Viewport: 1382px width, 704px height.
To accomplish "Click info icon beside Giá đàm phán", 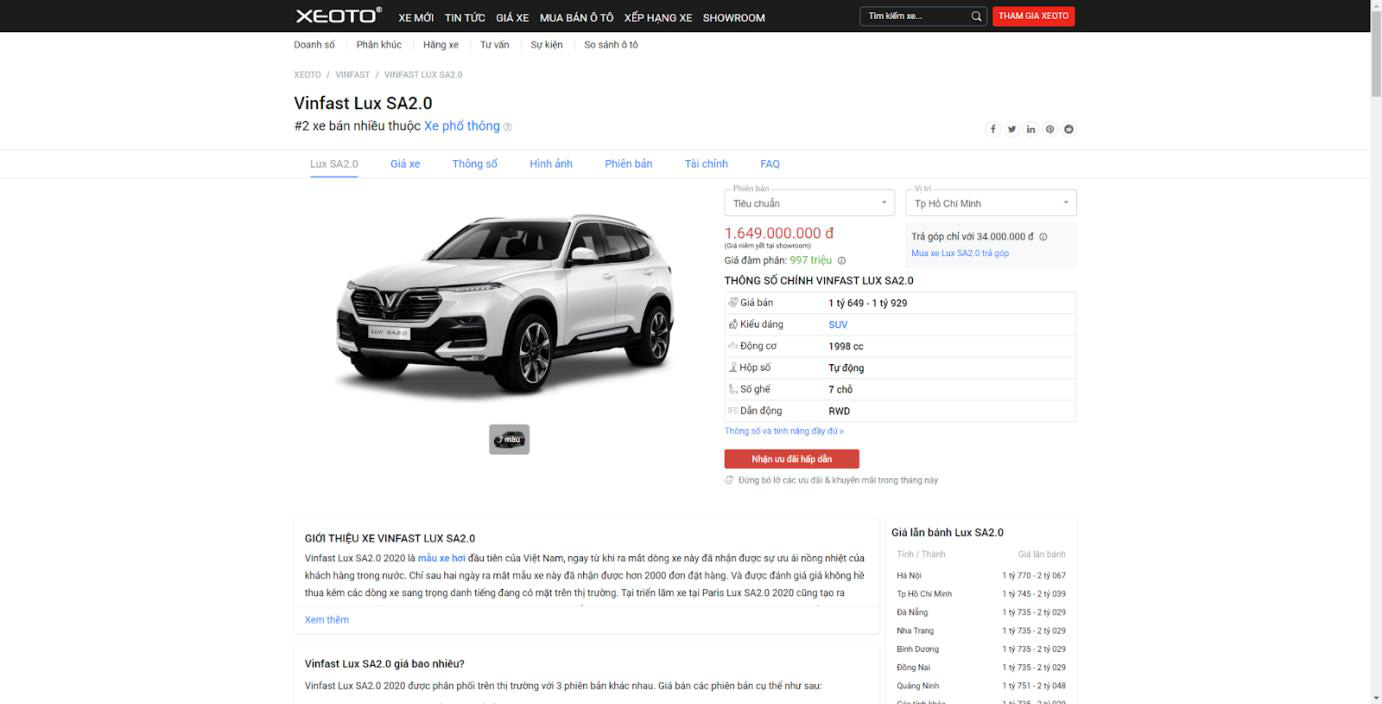I will tap(841, 260).
